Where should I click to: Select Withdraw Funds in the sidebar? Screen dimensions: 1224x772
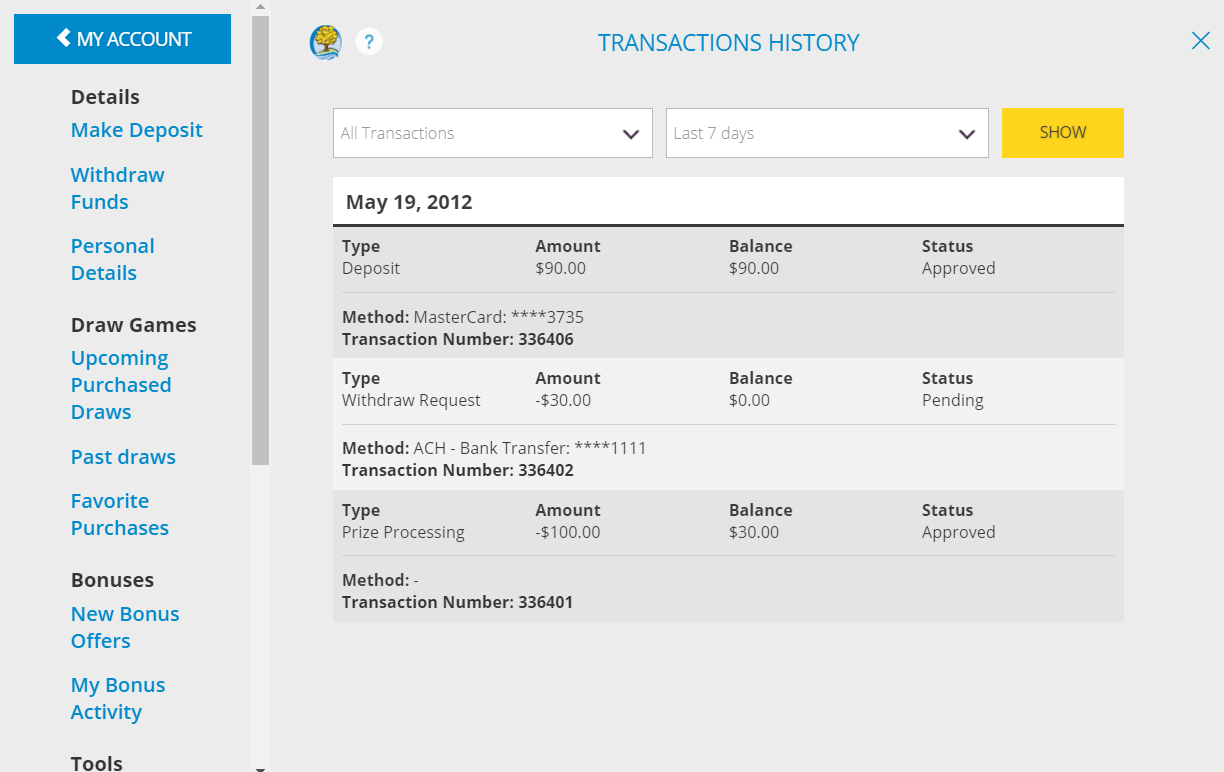pos(117,188)
